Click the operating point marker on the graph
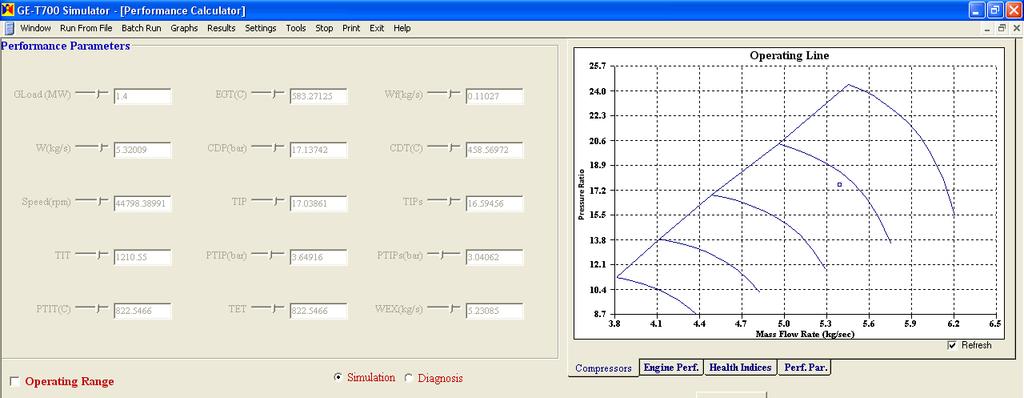The height and width of the screenshot is (398, 1024). pos(840,185)
